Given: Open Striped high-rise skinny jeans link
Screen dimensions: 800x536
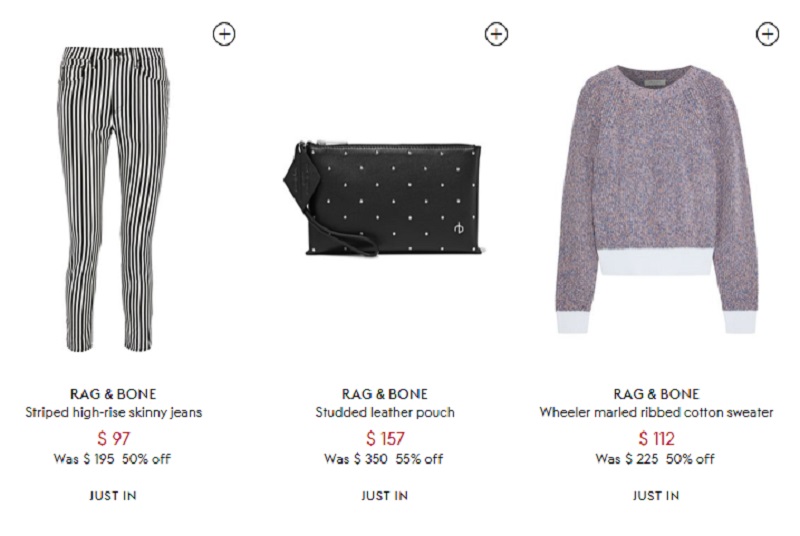Looking at the screenshot, I should (x=113, y=412).
